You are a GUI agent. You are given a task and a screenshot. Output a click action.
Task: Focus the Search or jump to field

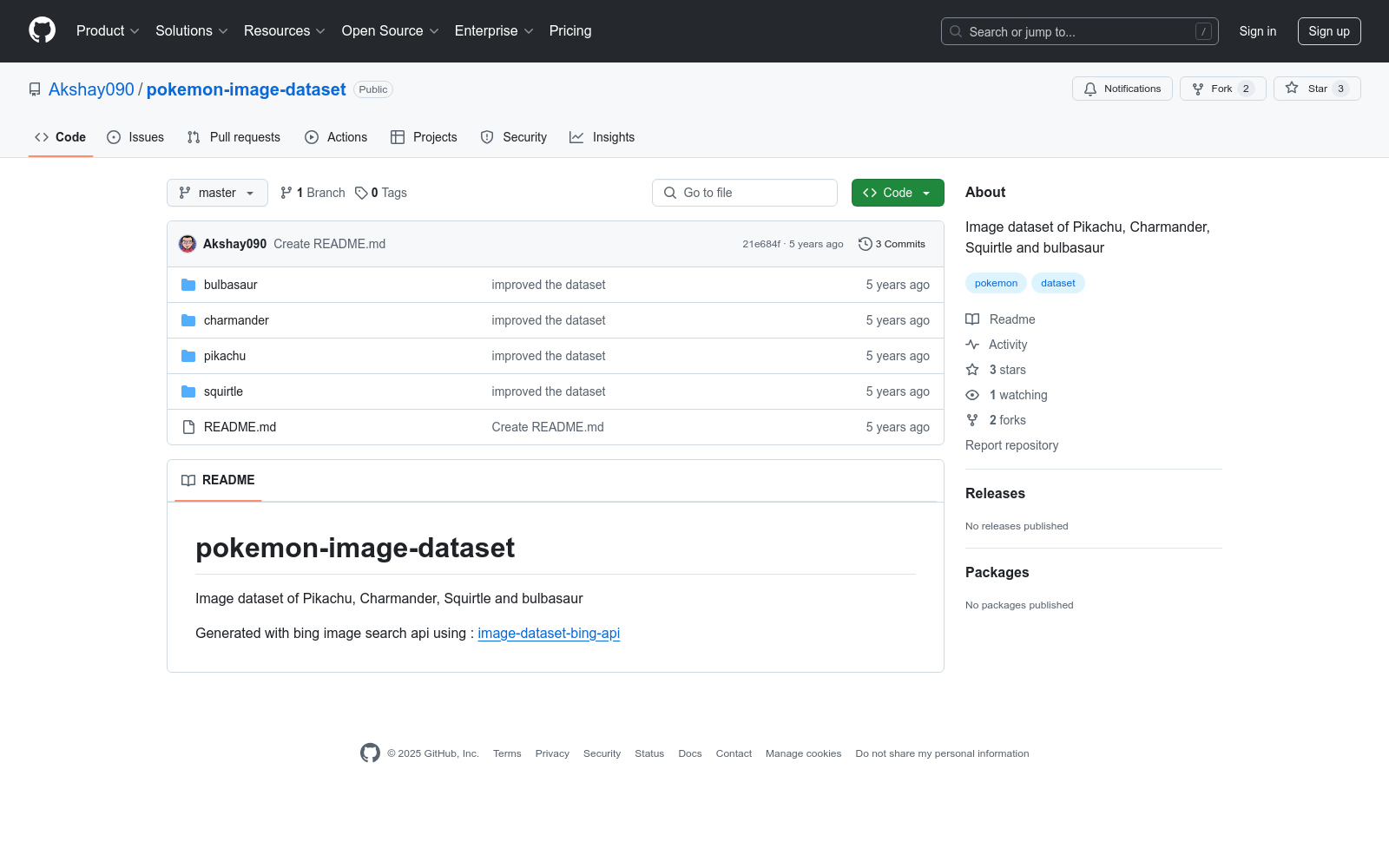1080,31
